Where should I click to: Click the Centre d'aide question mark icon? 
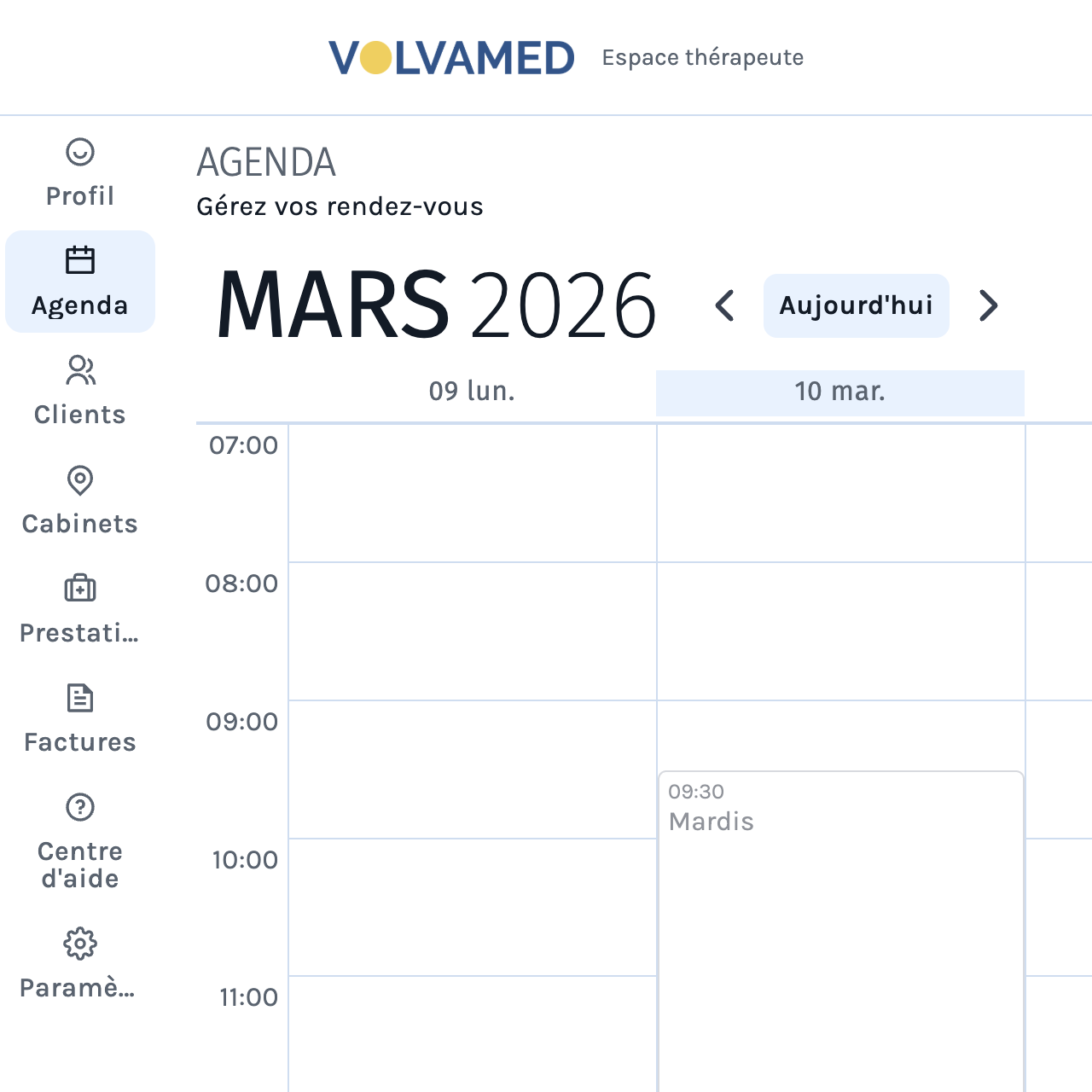[x=80, y=807]
